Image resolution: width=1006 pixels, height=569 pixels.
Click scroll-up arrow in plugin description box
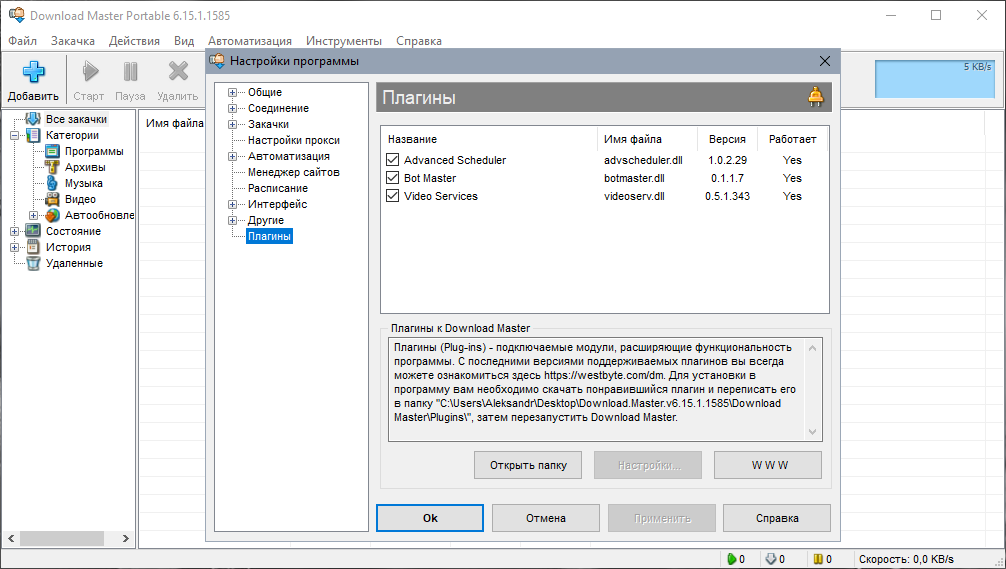pos(812,348)
